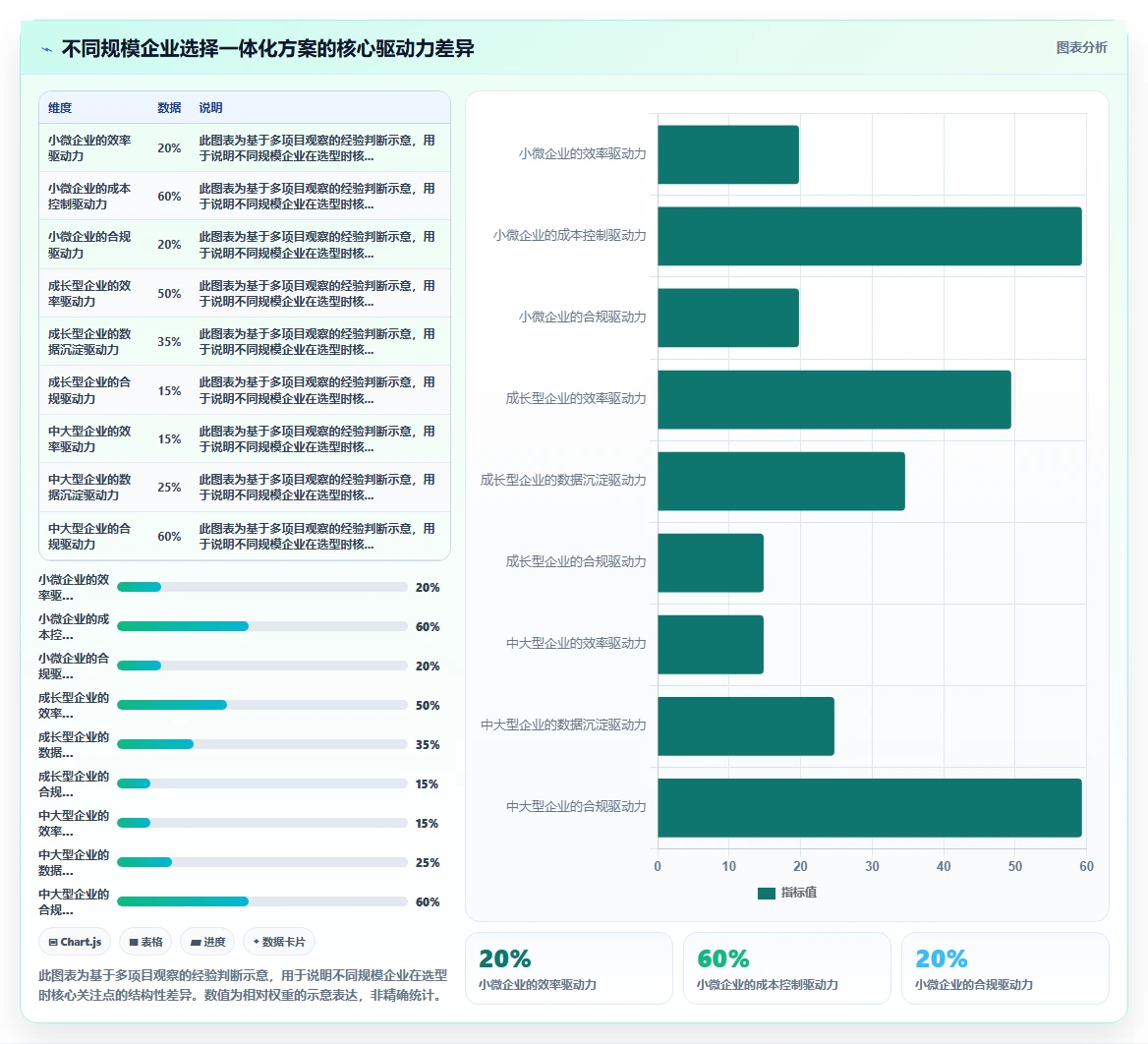
Task: Click the 维度 column header
Action: point(60,107)
